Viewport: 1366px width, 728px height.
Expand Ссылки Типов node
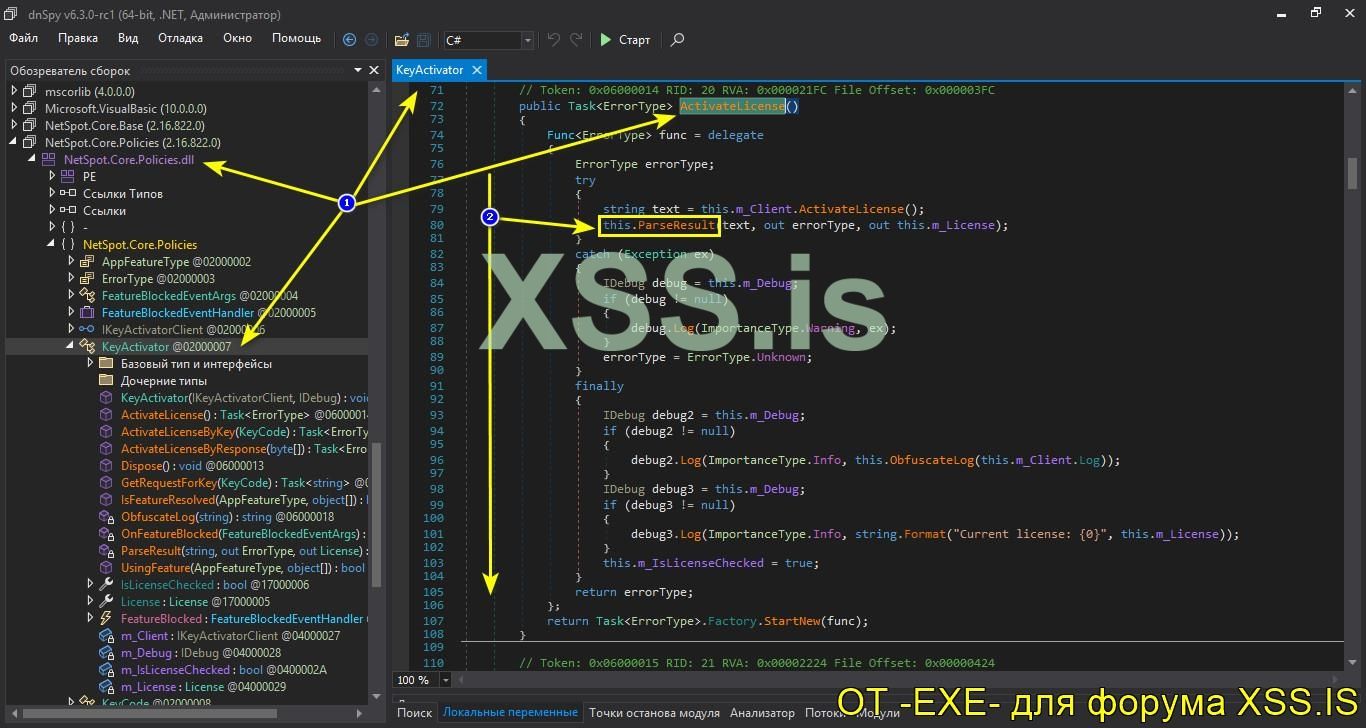pos(53,193)
